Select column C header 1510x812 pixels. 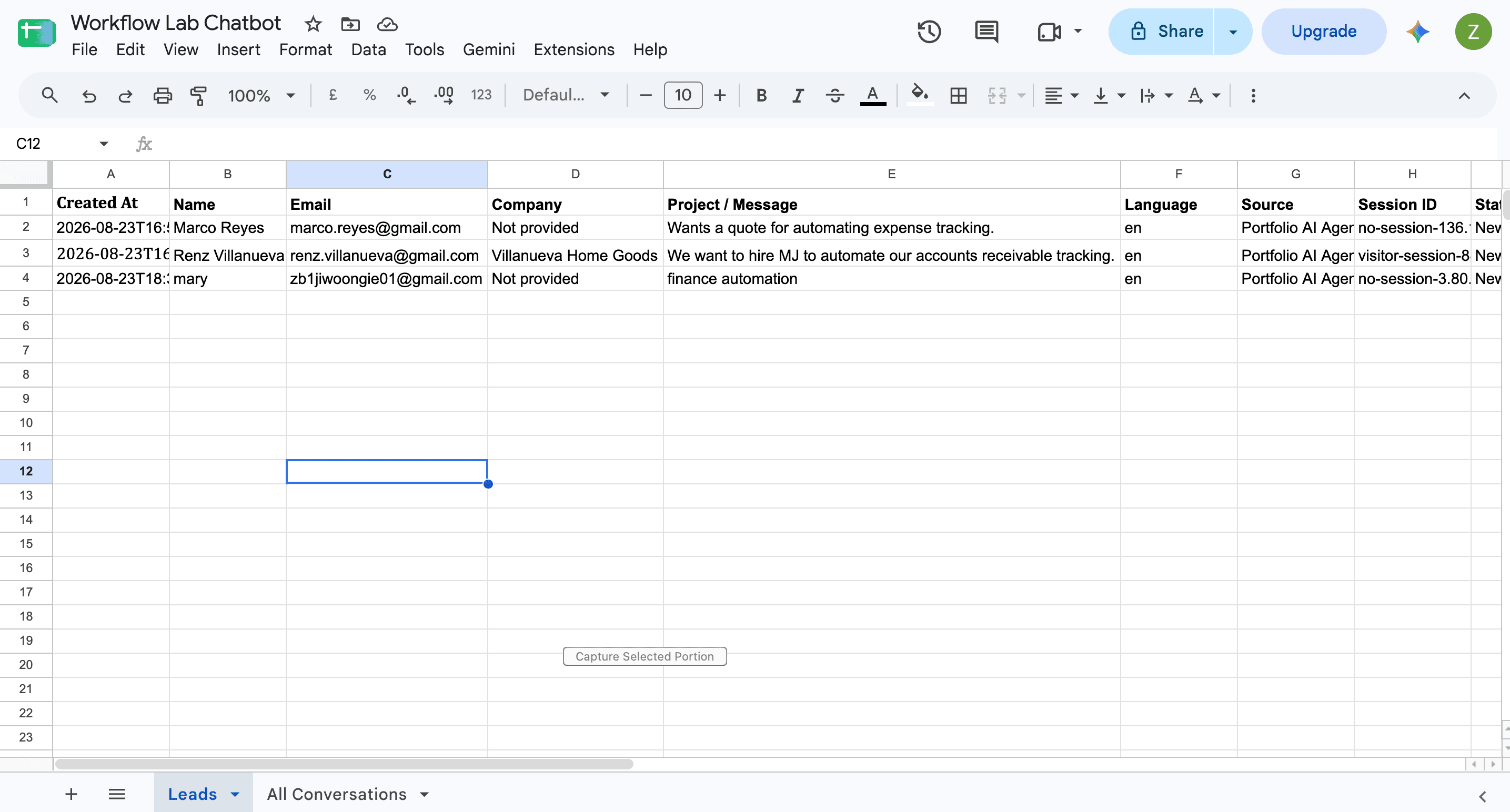[x=387, y=174]
